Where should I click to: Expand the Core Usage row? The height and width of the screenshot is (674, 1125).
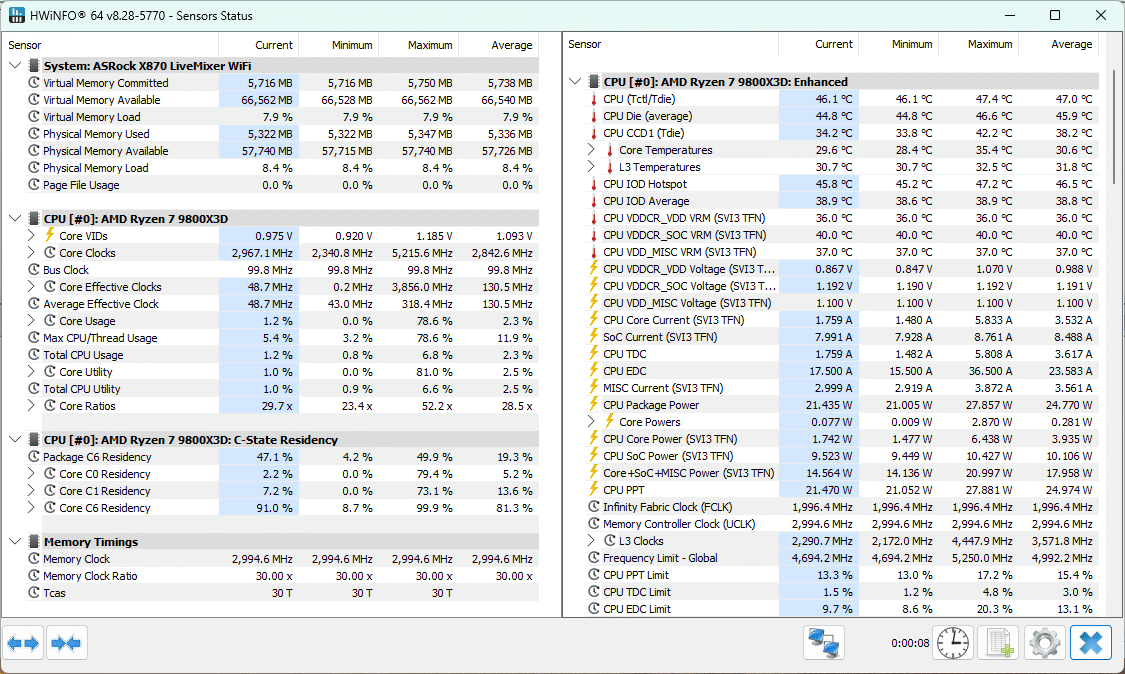tap(31, 321)
